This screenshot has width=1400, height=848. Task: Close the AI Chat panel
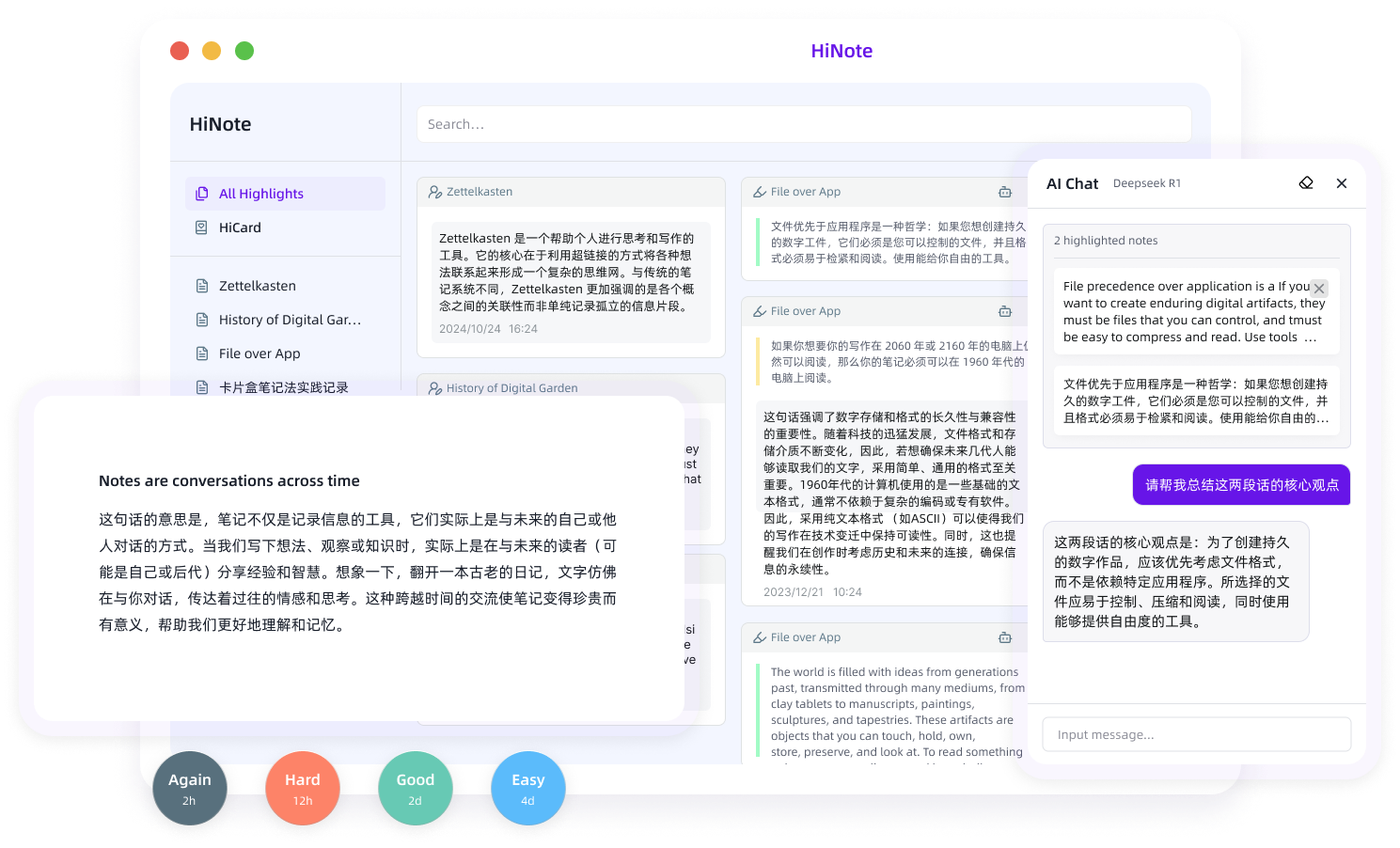pyautogui.click(x=1342, y=182)
